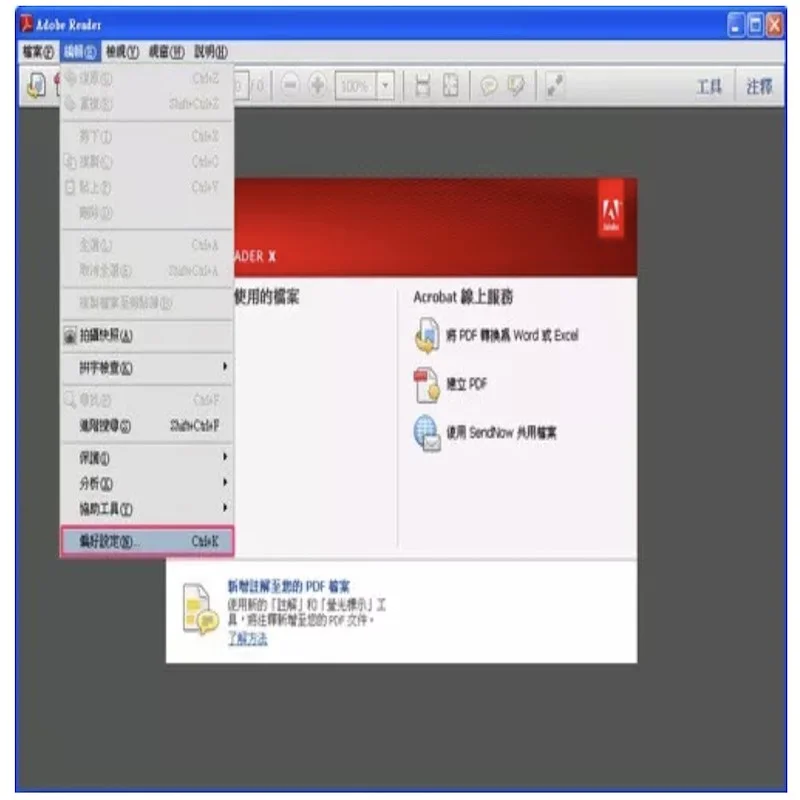Viewport: 800px width, 800px height.
Task: Click the greyed 複製 menu entry
Action: pyautogui.click(x=147, y=162)
